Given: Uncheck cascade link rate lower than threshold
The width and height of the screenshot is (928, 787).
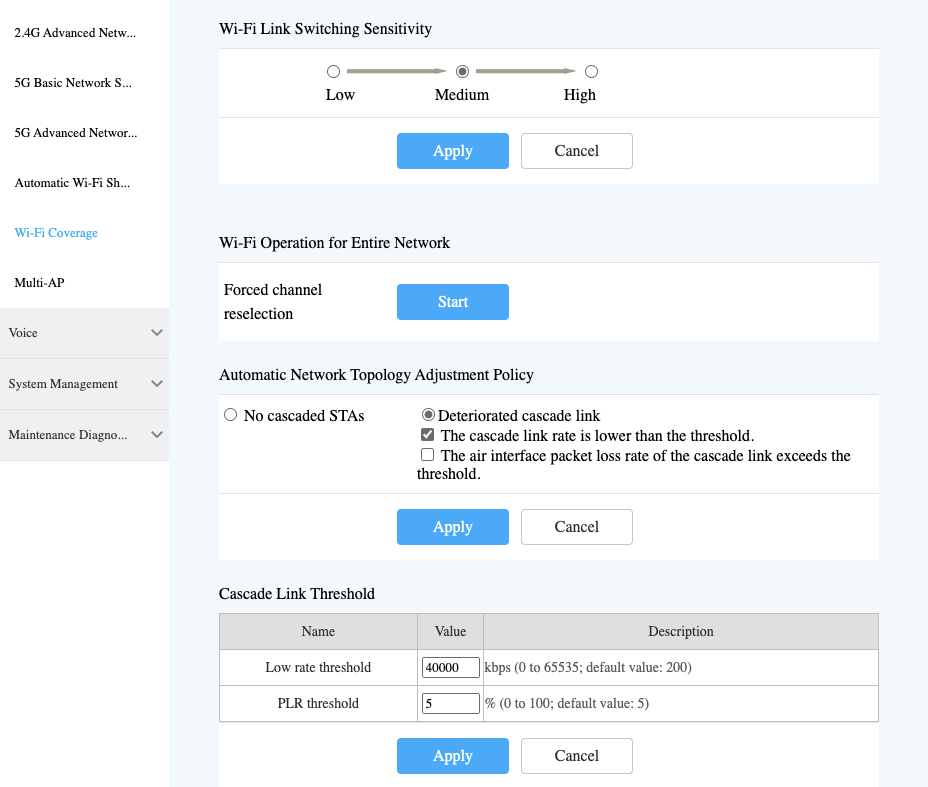Looking at the screenshot, I should coord(428,435).
